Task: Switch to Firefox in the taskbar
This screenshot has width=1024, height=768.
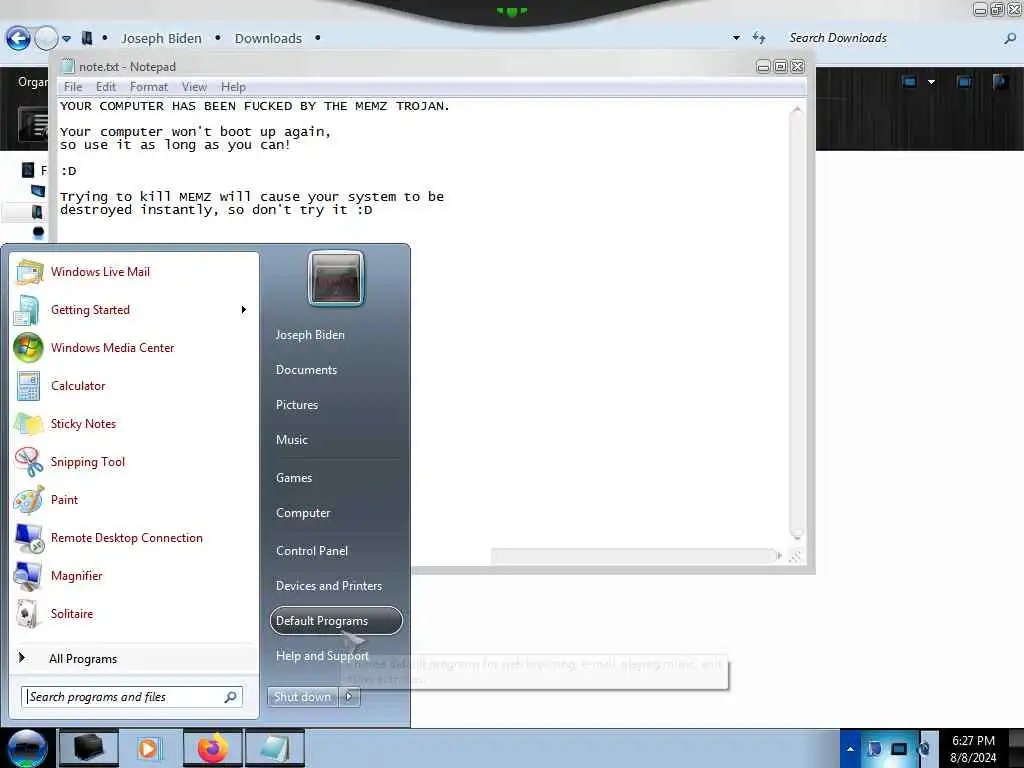Action: 213,748
